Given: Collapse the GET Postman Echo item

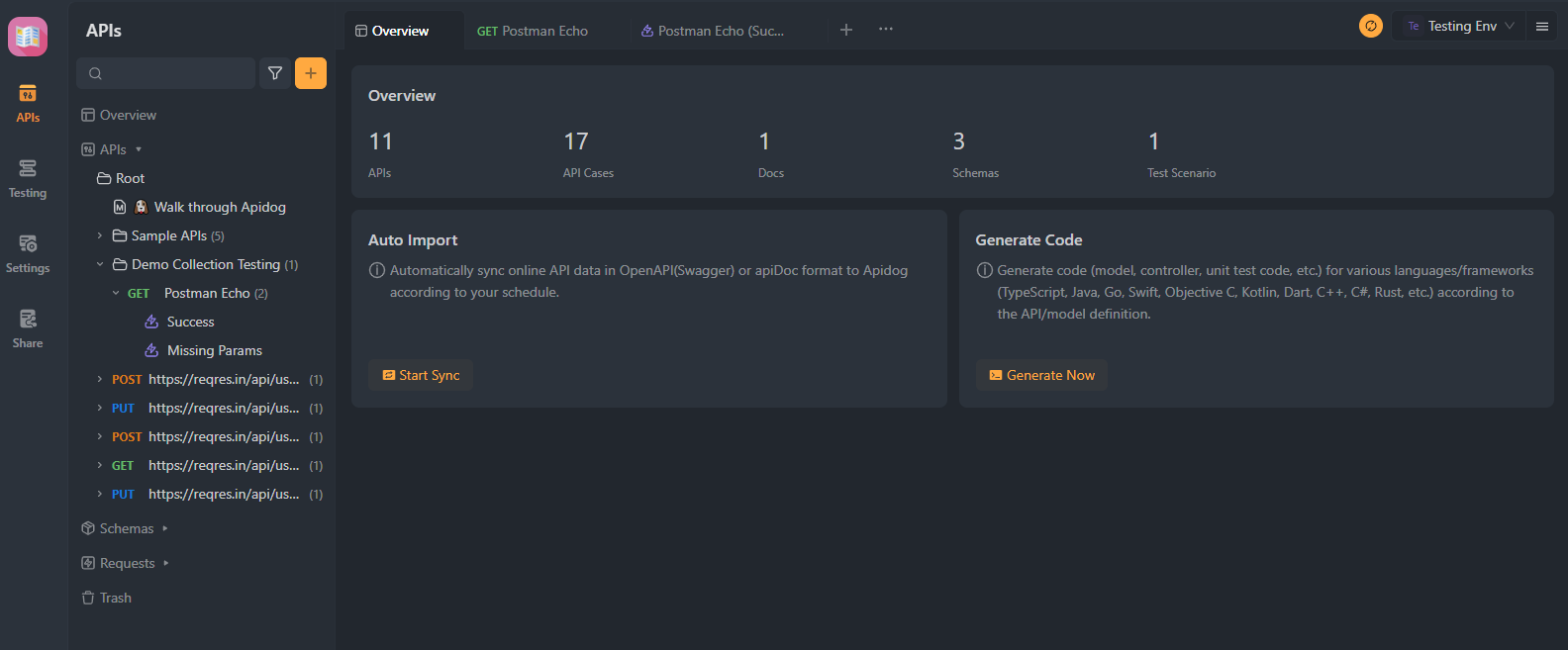Looking at the screenshot, I should click(x=116, y=293).
